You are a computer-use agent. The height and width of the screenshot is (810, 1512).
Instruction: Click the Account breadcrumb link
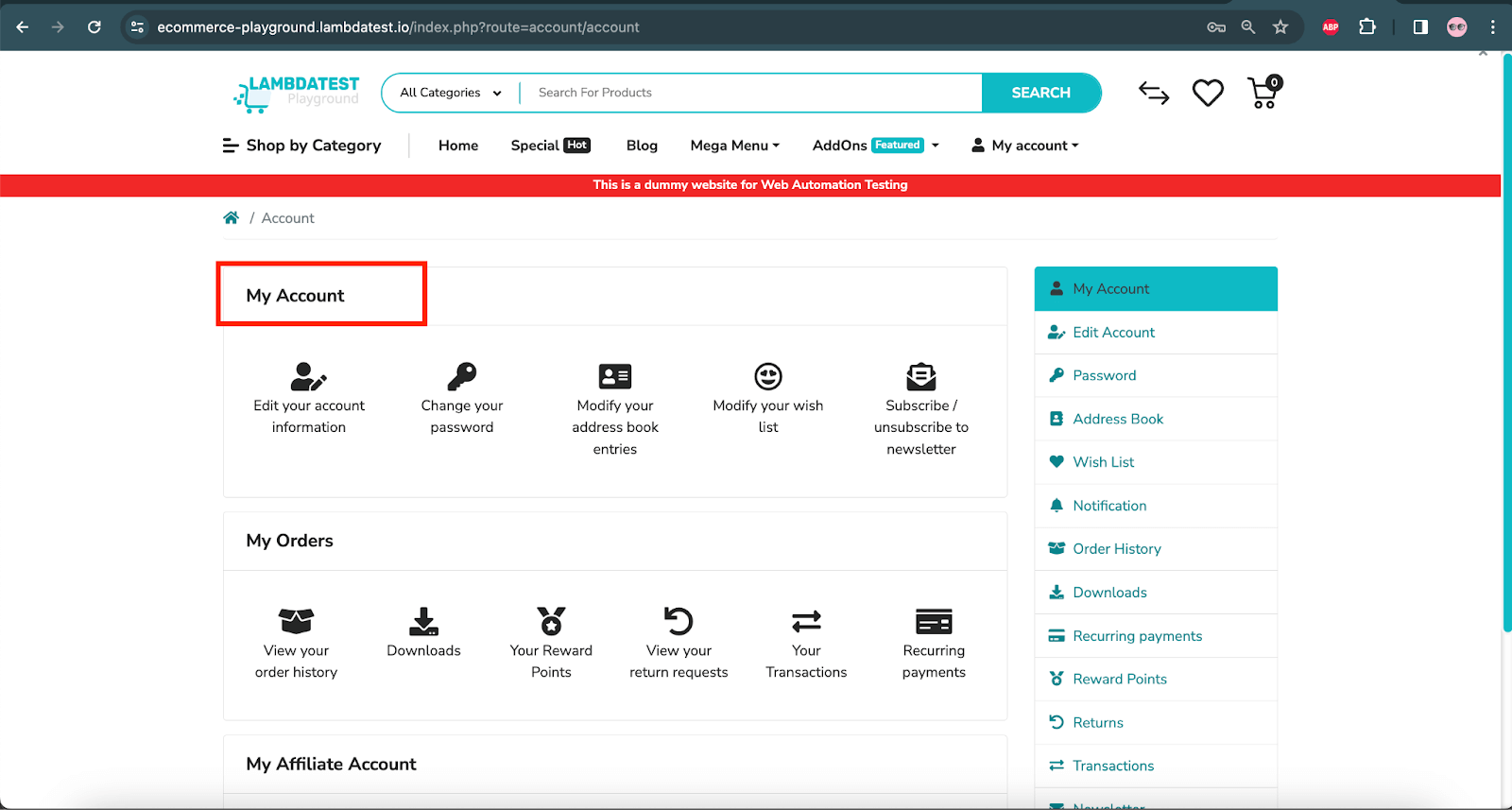pyautogui.click(x=287, y=218)
